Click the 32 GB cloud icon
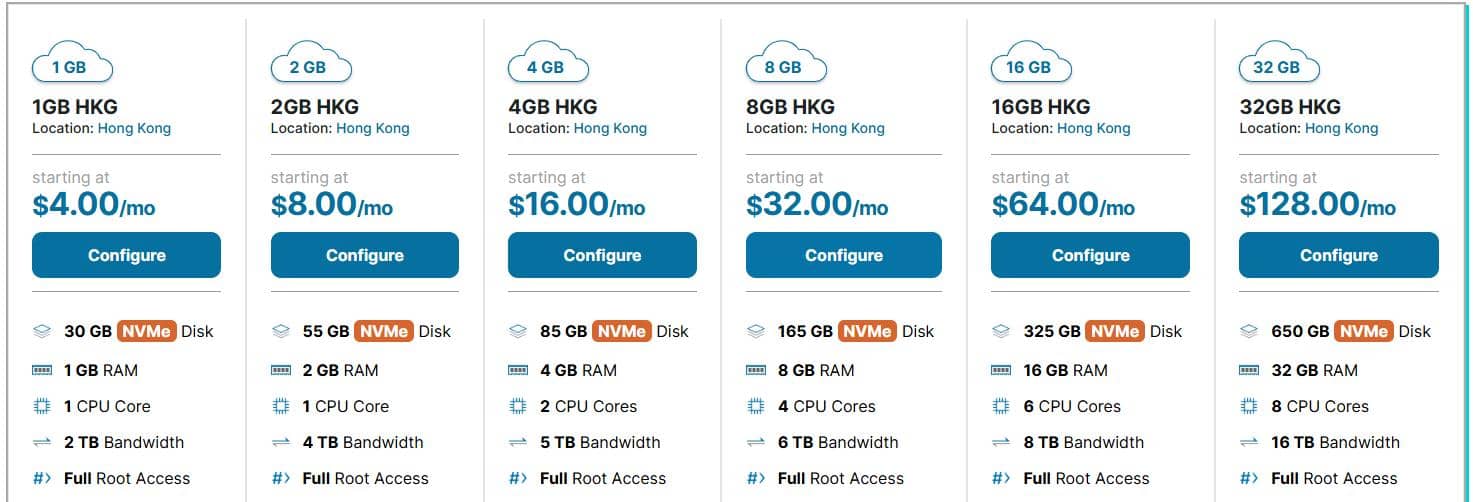This screenshot has width=1473, height=502. point(1278,66)
